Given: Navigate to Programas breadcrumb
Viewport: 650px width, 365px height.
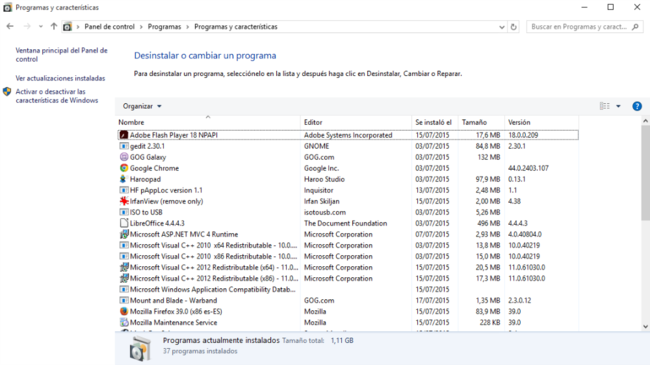Looking at the screenshot, I should pos(164,27).
